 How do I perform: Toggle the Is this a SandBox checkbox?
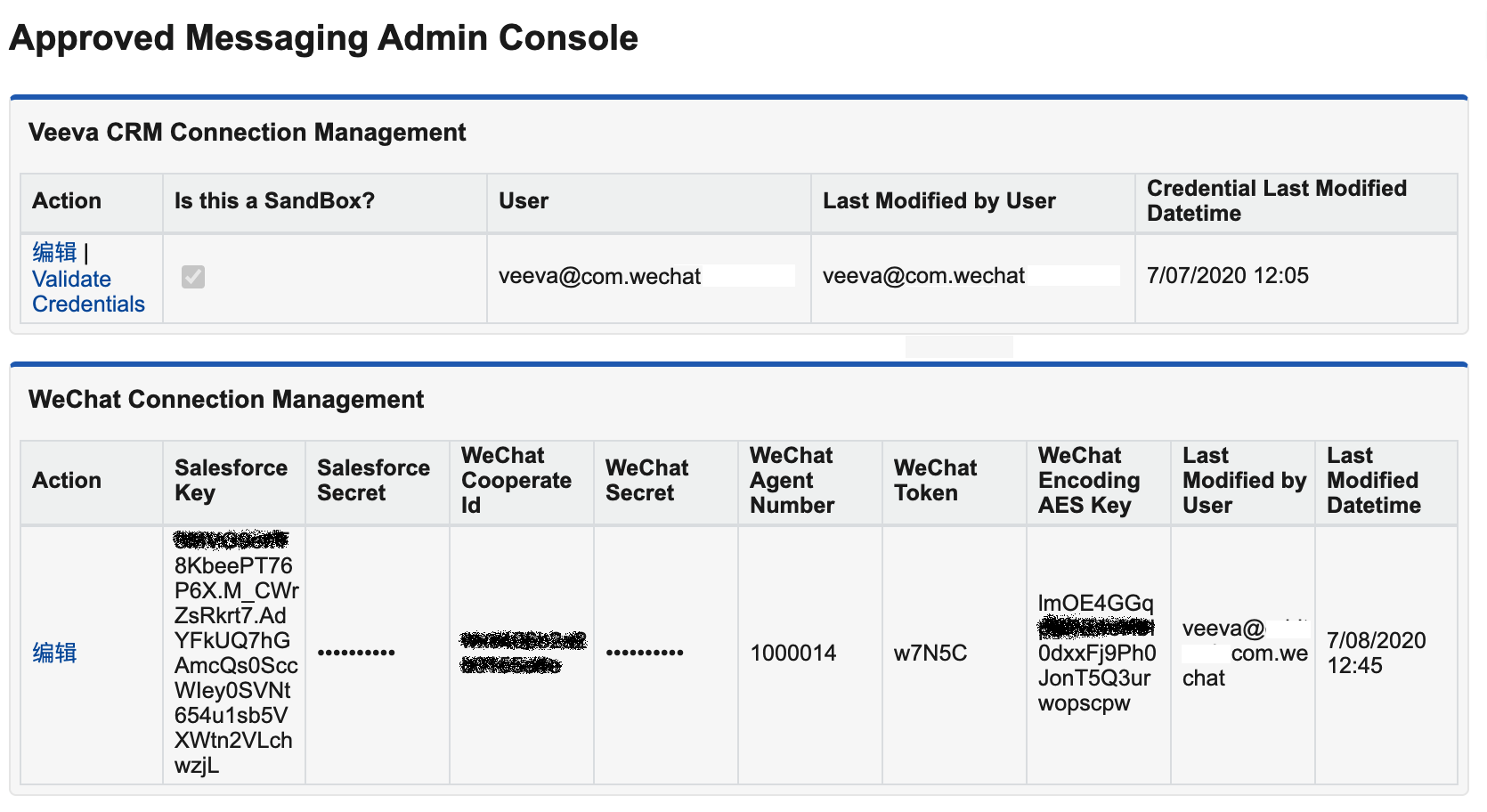(193, 277)
